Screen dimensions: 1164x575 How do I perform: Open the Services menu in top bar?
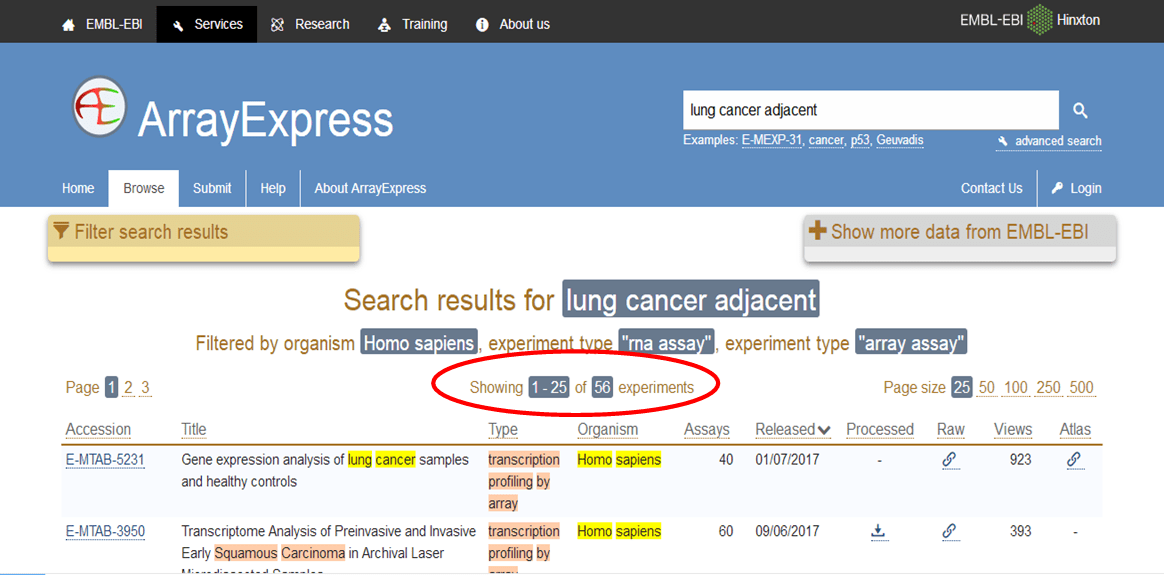point(207,24)
